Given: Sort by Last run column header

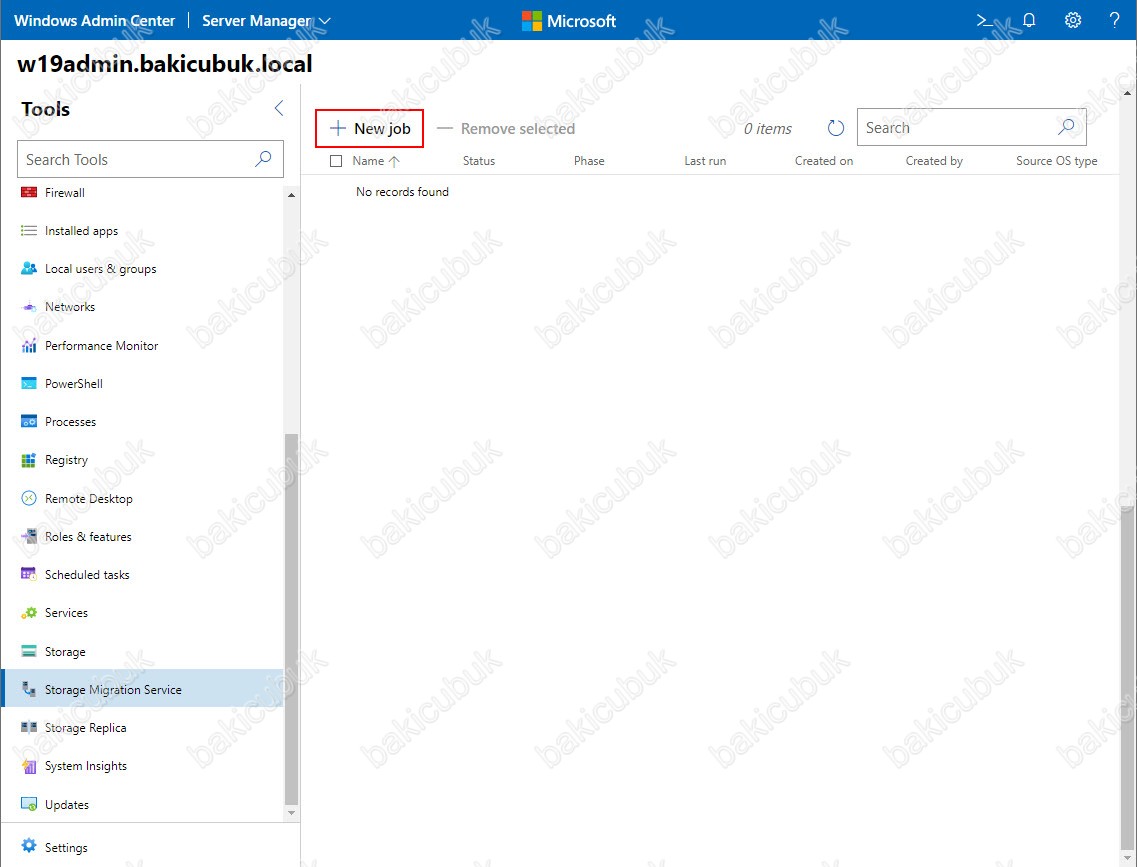Looking at the screenshot, I should tap(705, 161).
